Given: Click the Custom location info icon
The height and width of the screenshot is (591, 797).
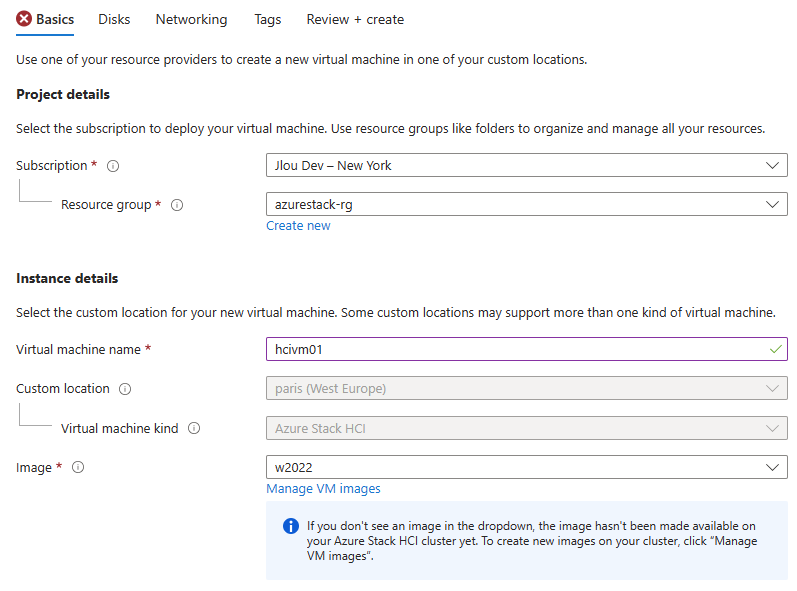Looking at the screenshot, I should pyautogui.click(x=125, y=389).
